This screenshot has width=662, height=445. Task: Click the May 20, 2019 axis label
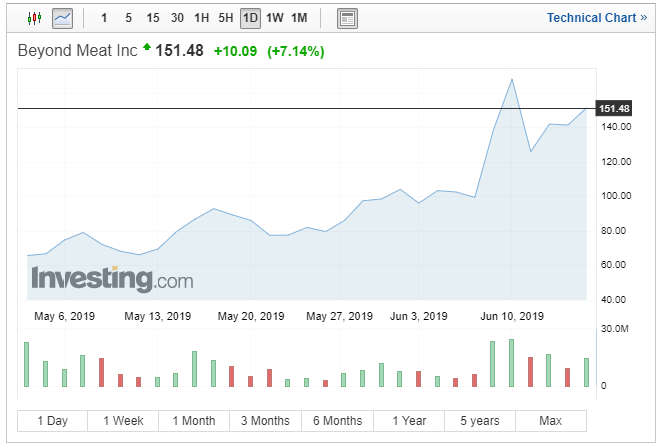tap(251, 316)
